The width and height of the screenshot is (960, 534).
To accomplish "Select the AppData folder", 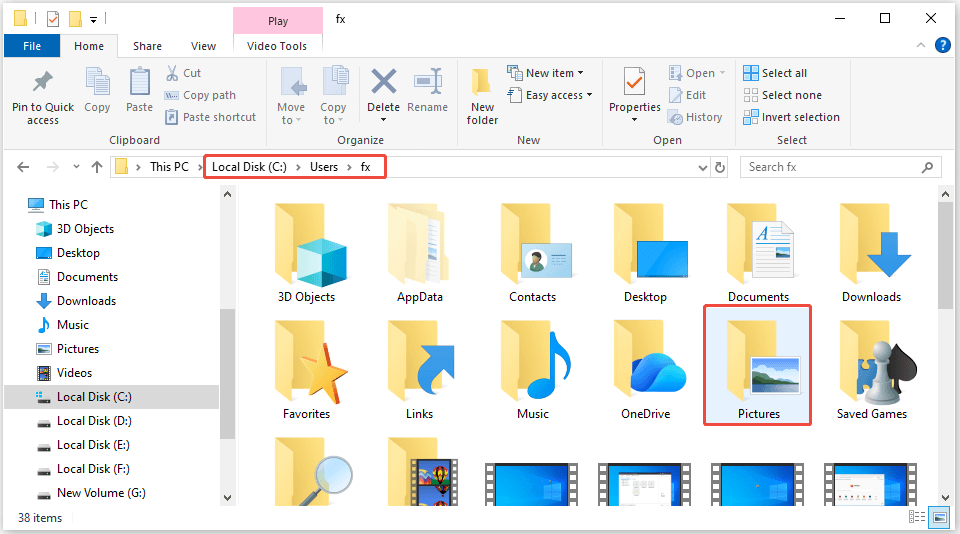I will point(419,253).
